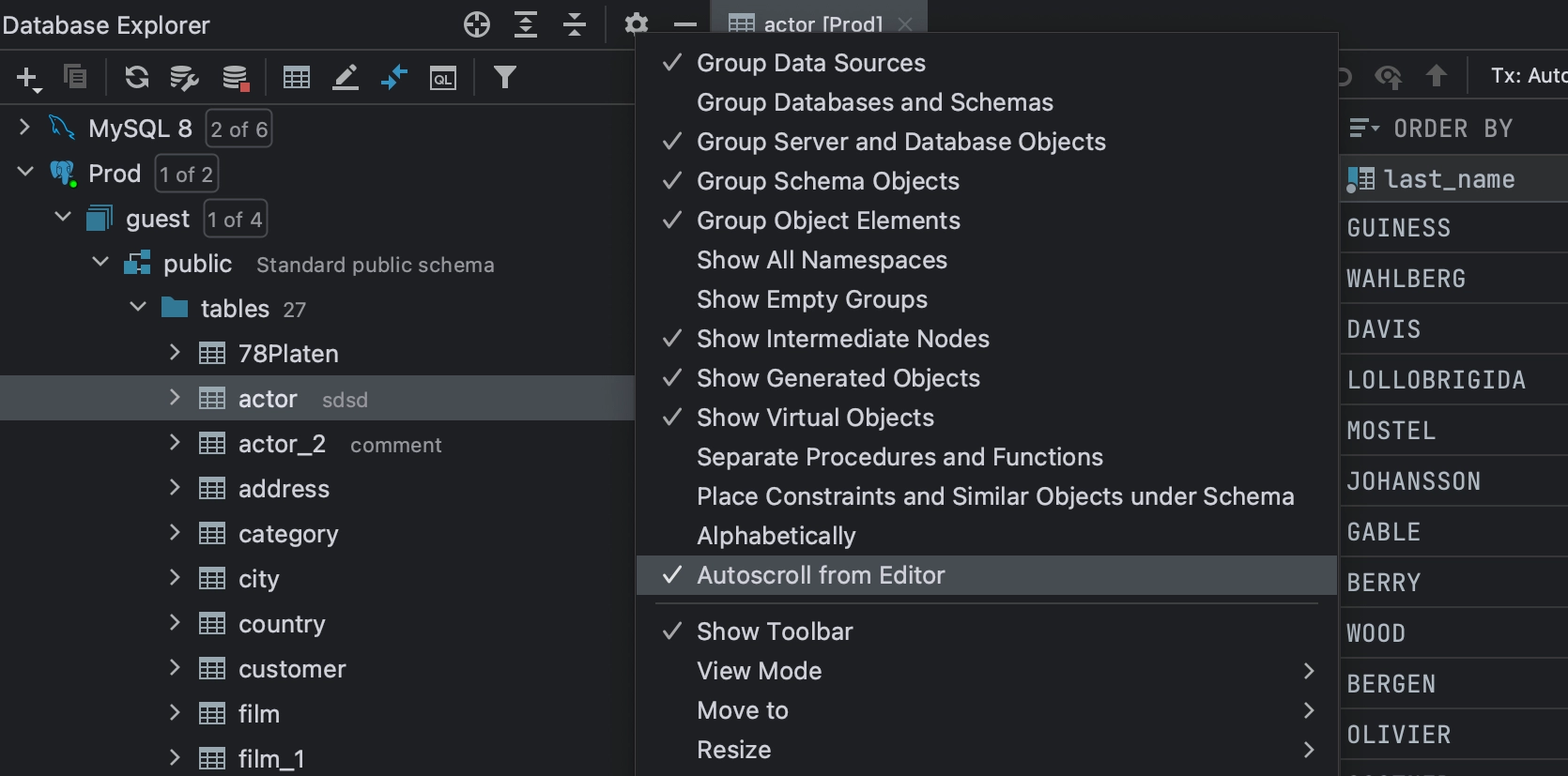
Task: Toggle Group Object Elements
Action: pos(986,221)
